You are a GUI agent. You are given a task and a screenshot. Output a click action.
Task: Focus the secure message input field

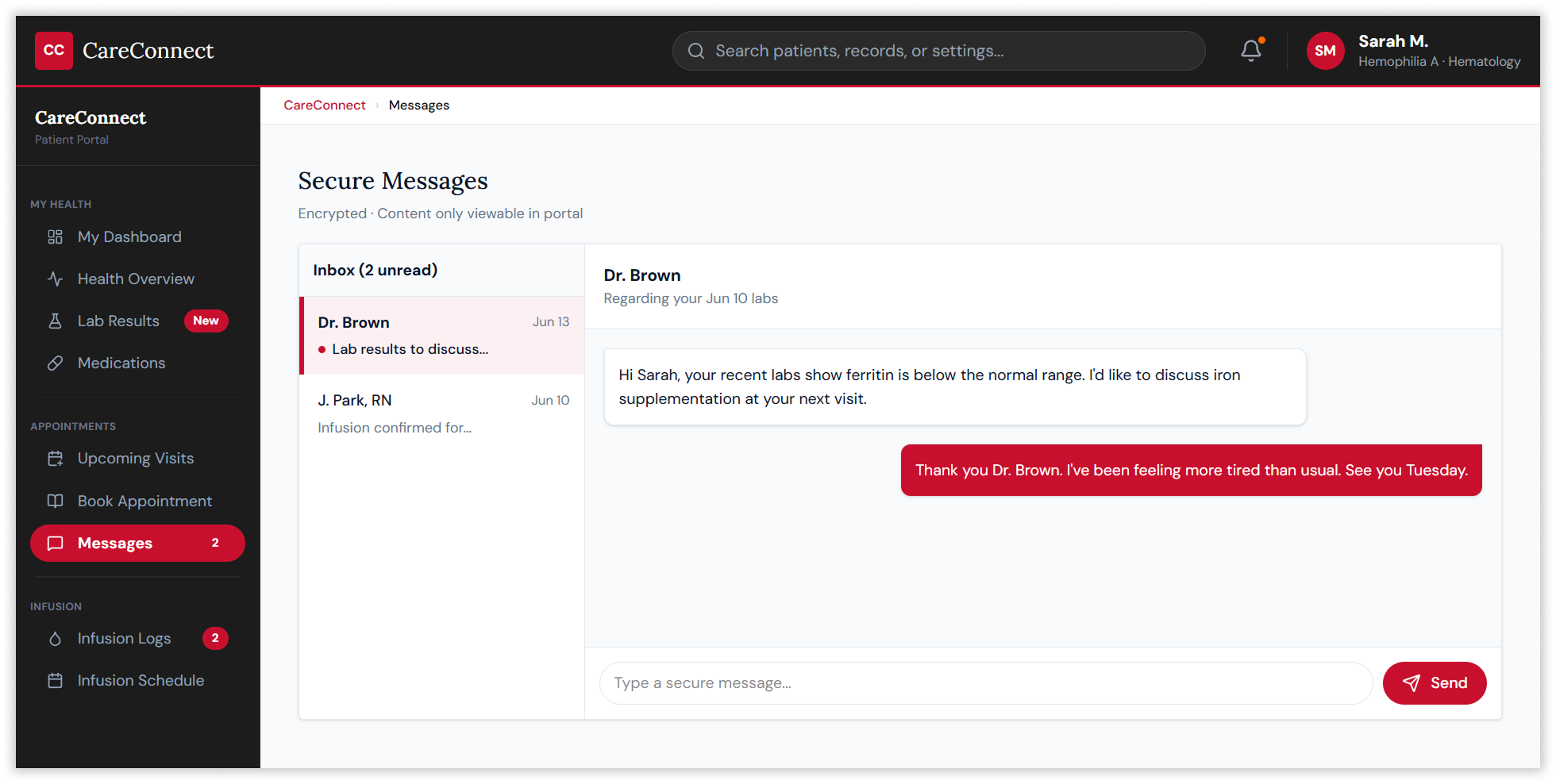tap(984, 683)
